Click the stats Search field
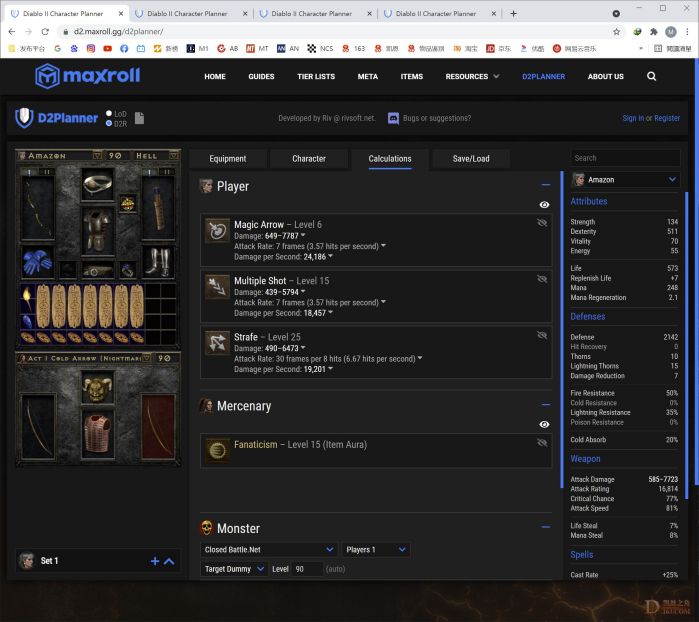This screenshot has height=622, width=699. point(625,158)
